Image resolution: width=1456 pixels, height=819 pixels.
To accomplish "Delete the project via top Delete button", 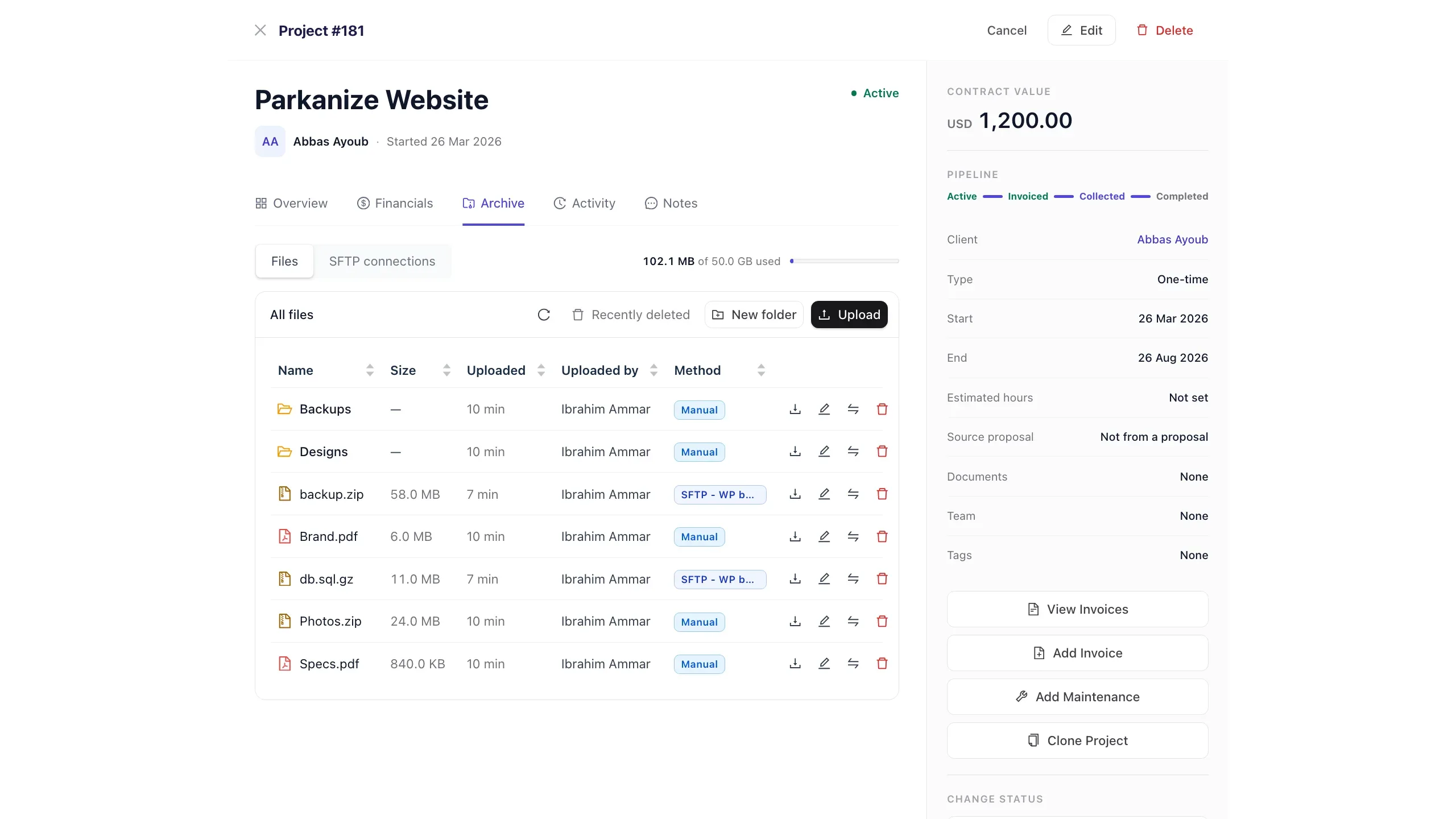I will (1164, 30).
